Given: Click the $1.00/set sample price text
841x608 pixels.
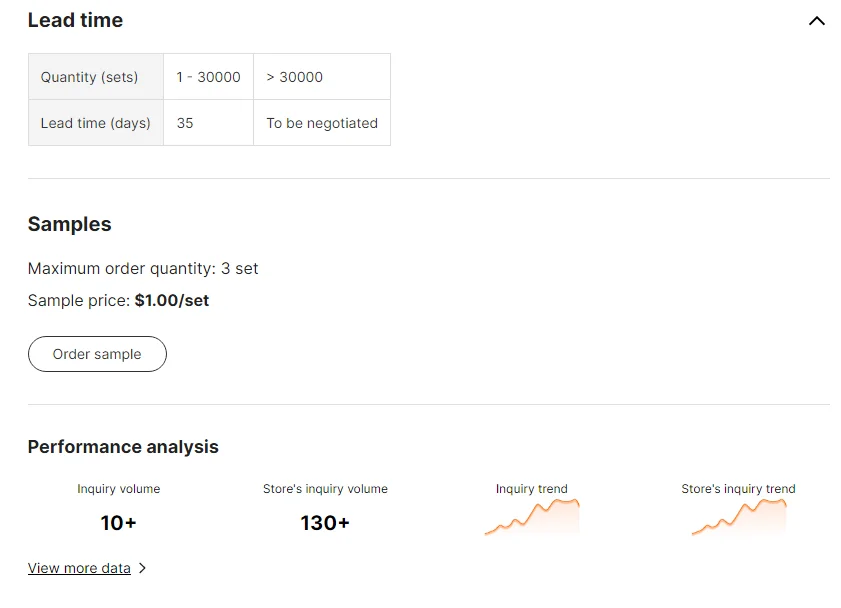Looking at the screenshot, I should coord(171,300).
